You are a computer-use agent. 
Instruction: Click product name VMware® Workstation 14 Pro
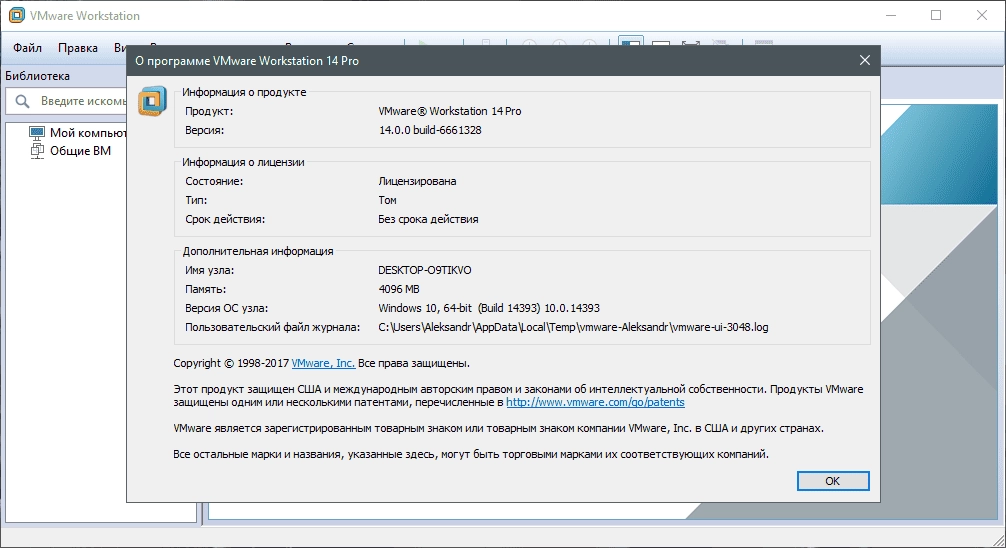point(450,111)
